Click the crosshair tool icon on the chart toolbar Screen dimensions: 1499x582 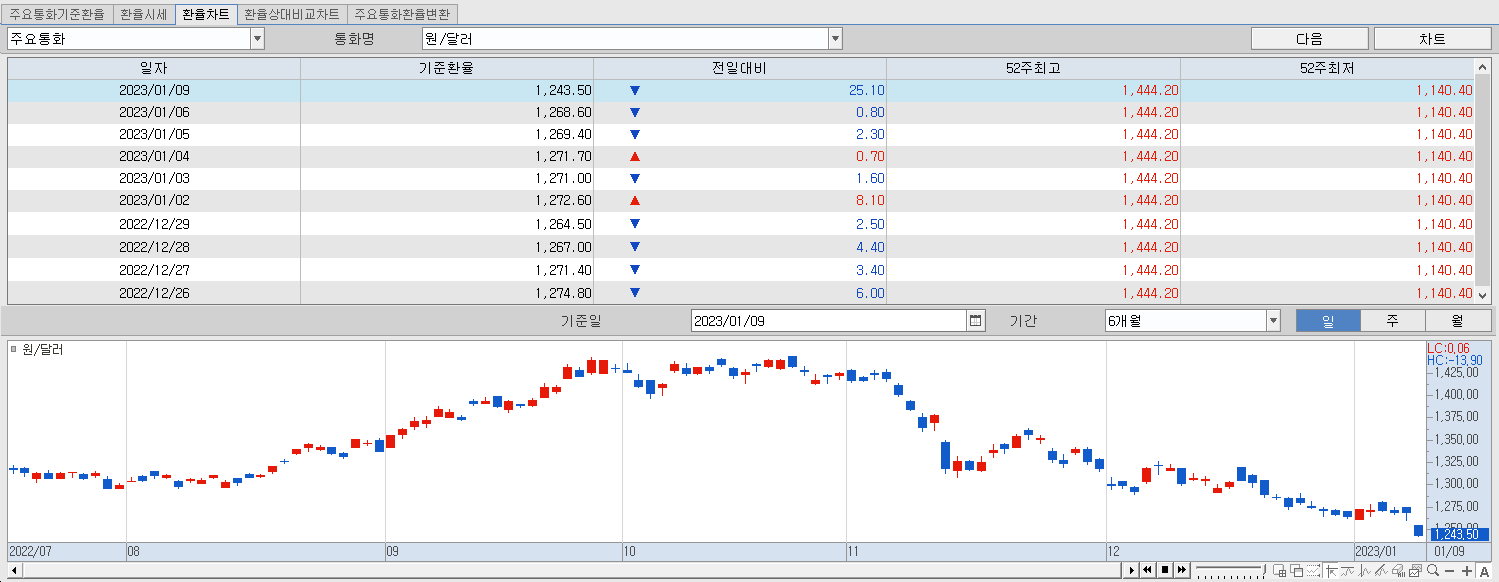coord(1332,571)
